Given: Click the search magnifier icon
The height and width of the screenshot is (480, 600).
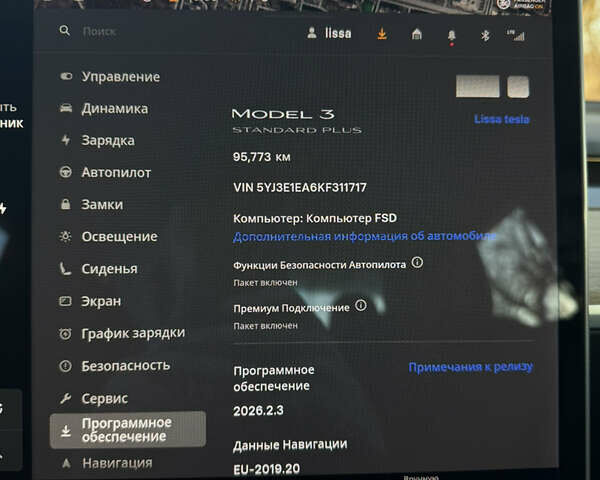Looking at the screenshot, I should (x=65, y=31).
